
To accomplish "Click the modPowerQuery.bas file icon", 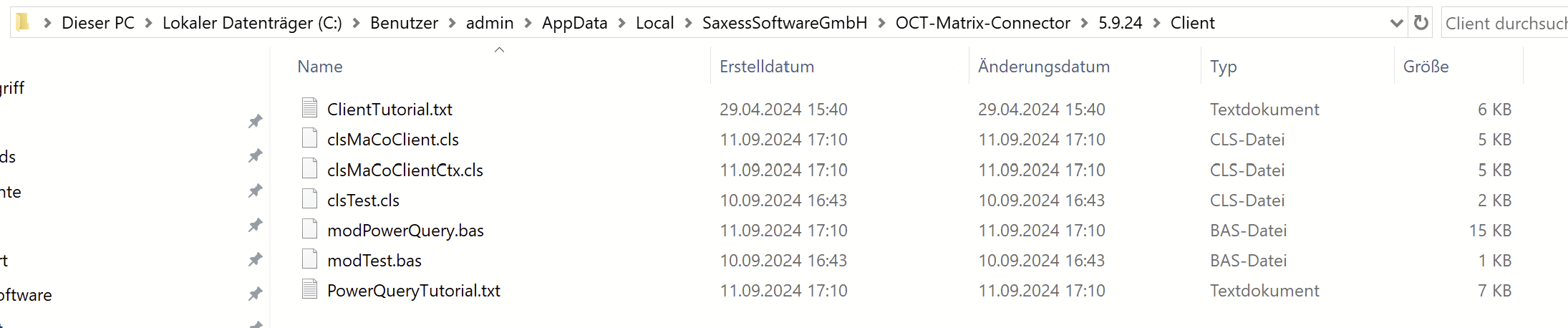I will click(x=309, y=229).
